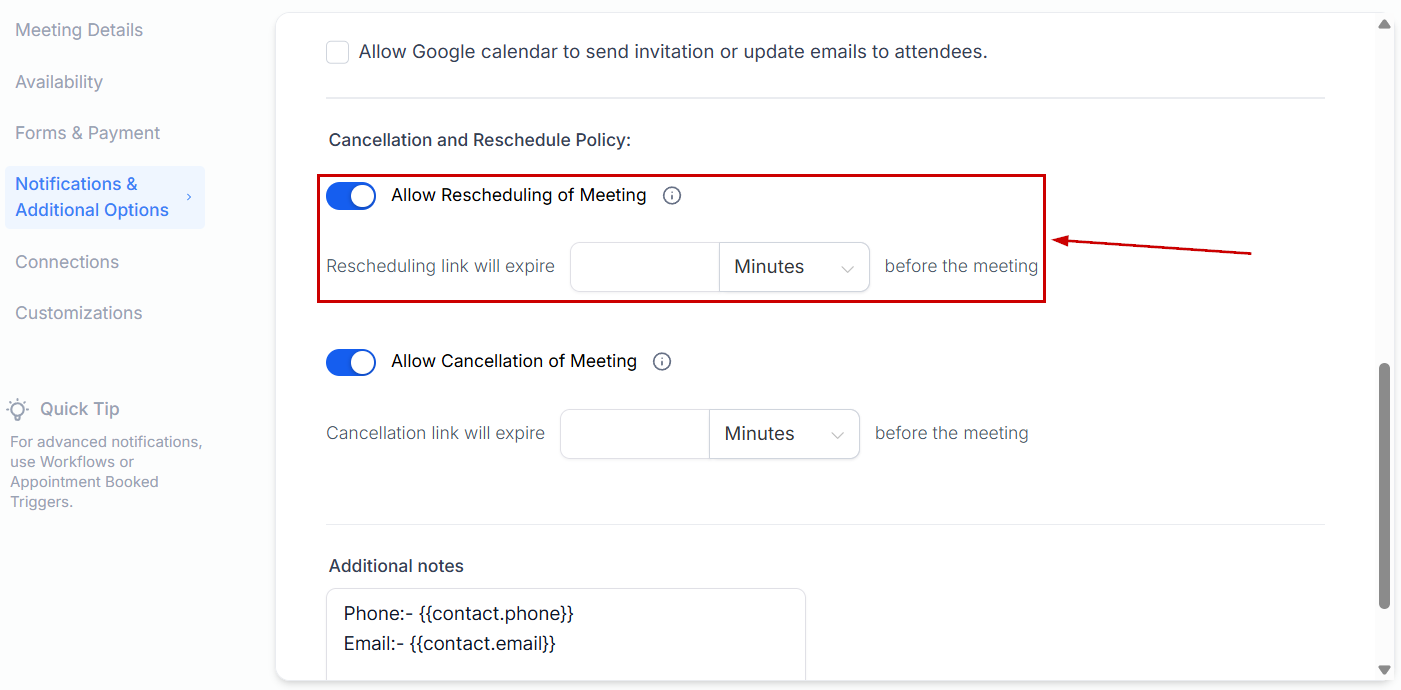Click the rescheduling link expiry number field

click(x=645, y=267)
